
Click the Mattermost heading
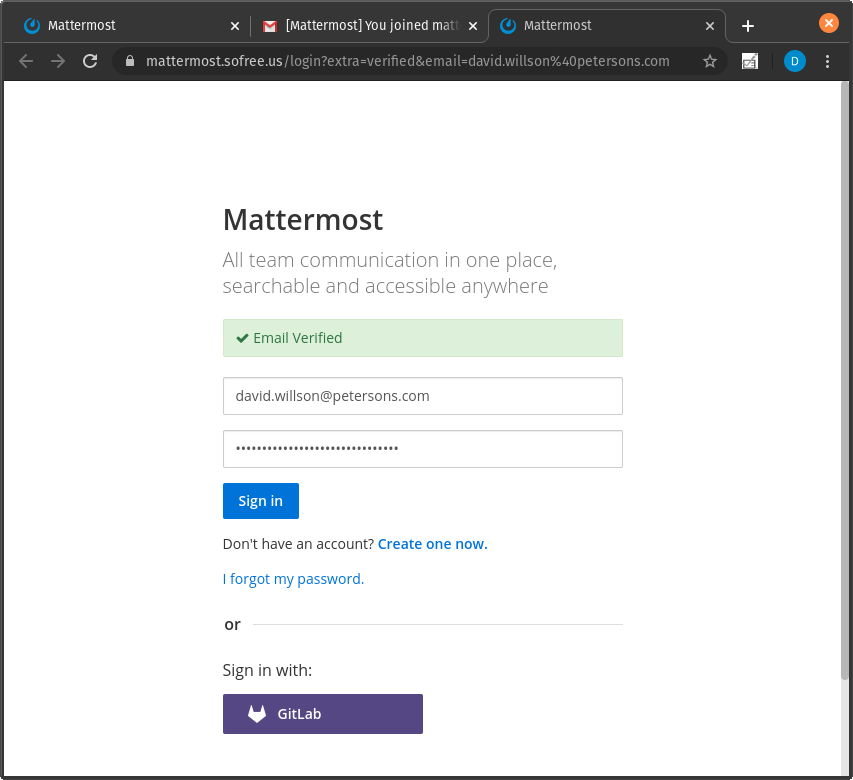tap(302, 220)
